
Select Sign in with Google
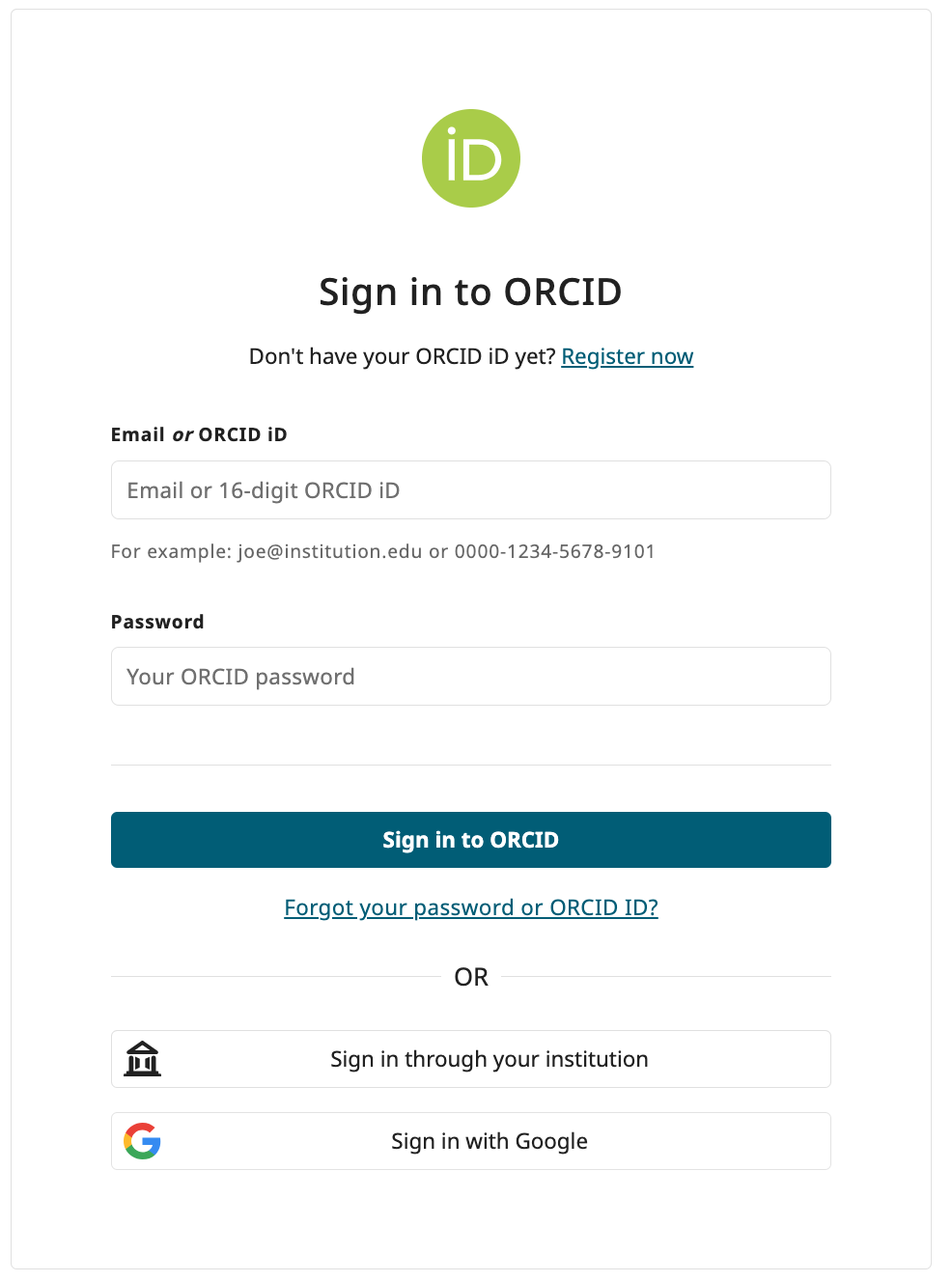pos(470,1140)
